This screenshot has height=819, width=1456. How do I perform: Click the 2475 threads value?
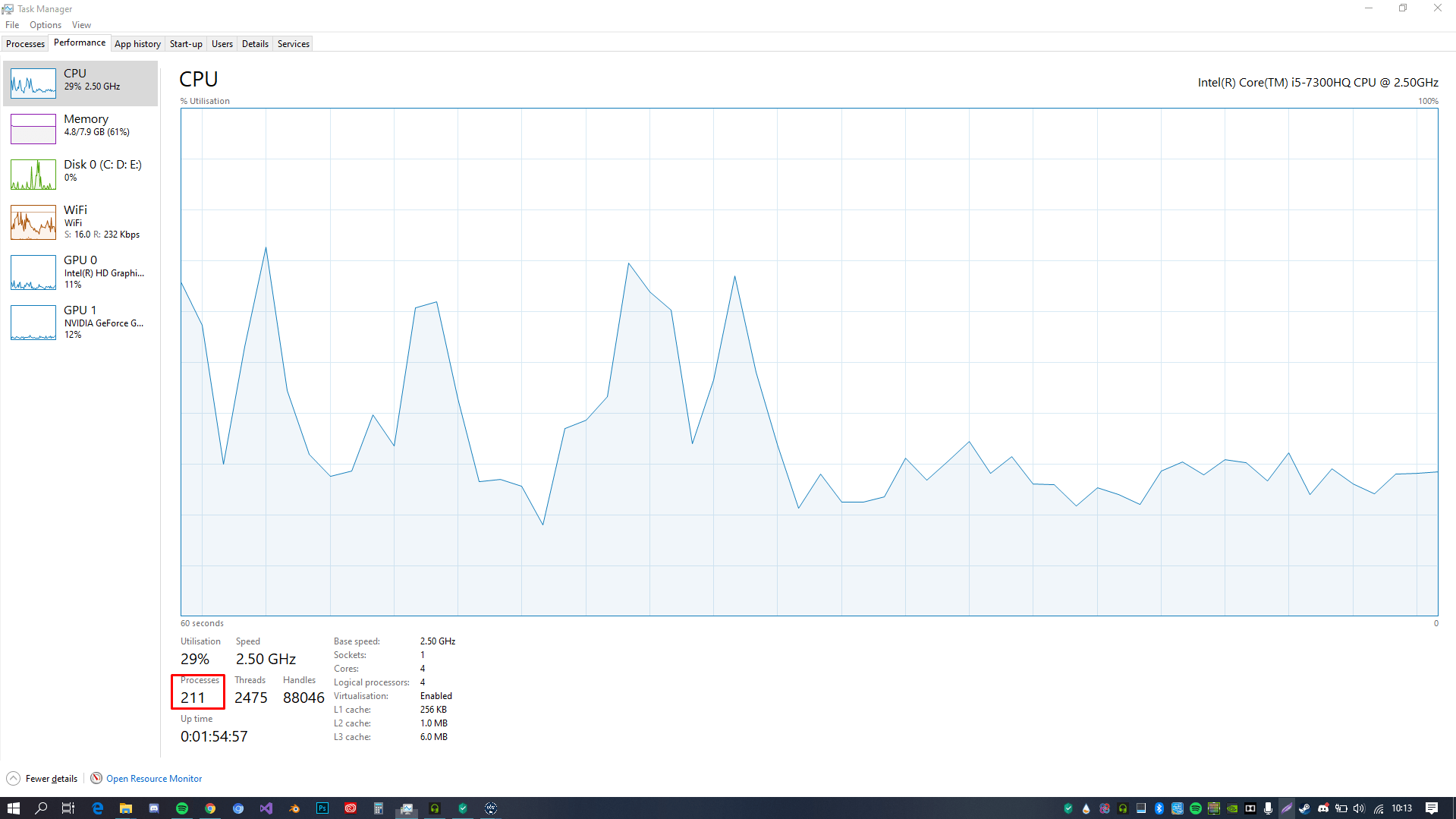(x=251, y=698)
